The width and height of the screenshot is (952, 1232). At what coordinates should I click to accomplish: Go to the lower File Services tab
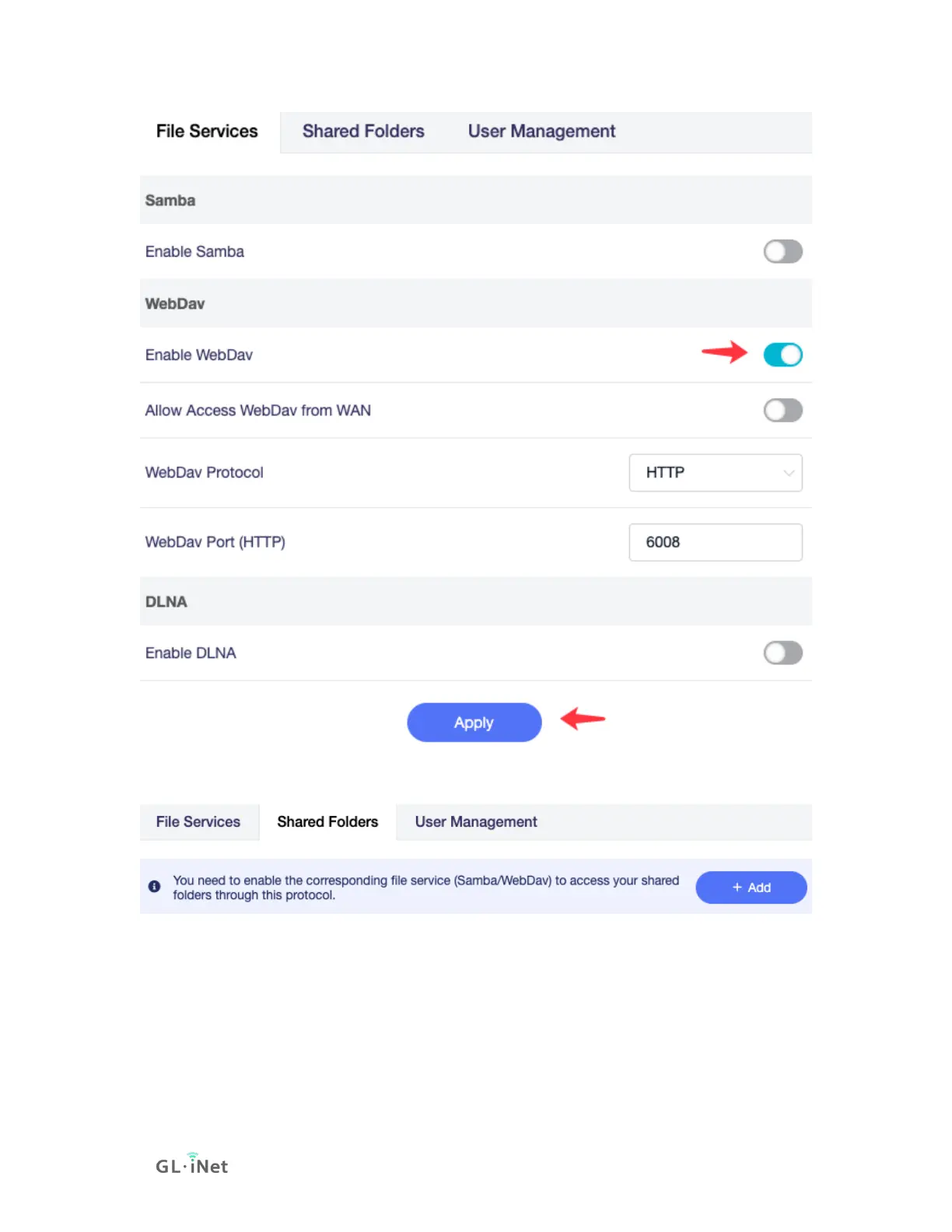coord(198,822)
